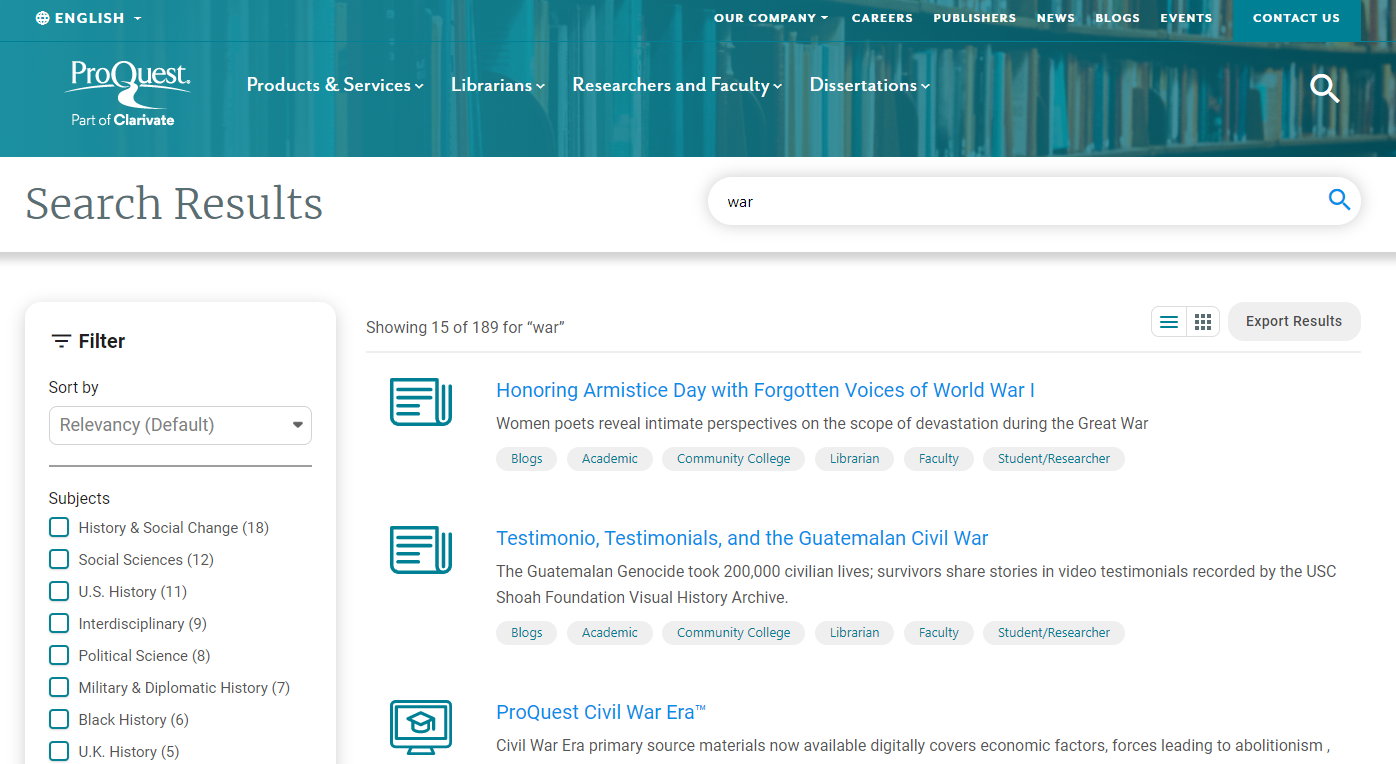This screenshot has height=764, width=1396.
Task: Expand Our Company menu
Action: tap(771, 18)
